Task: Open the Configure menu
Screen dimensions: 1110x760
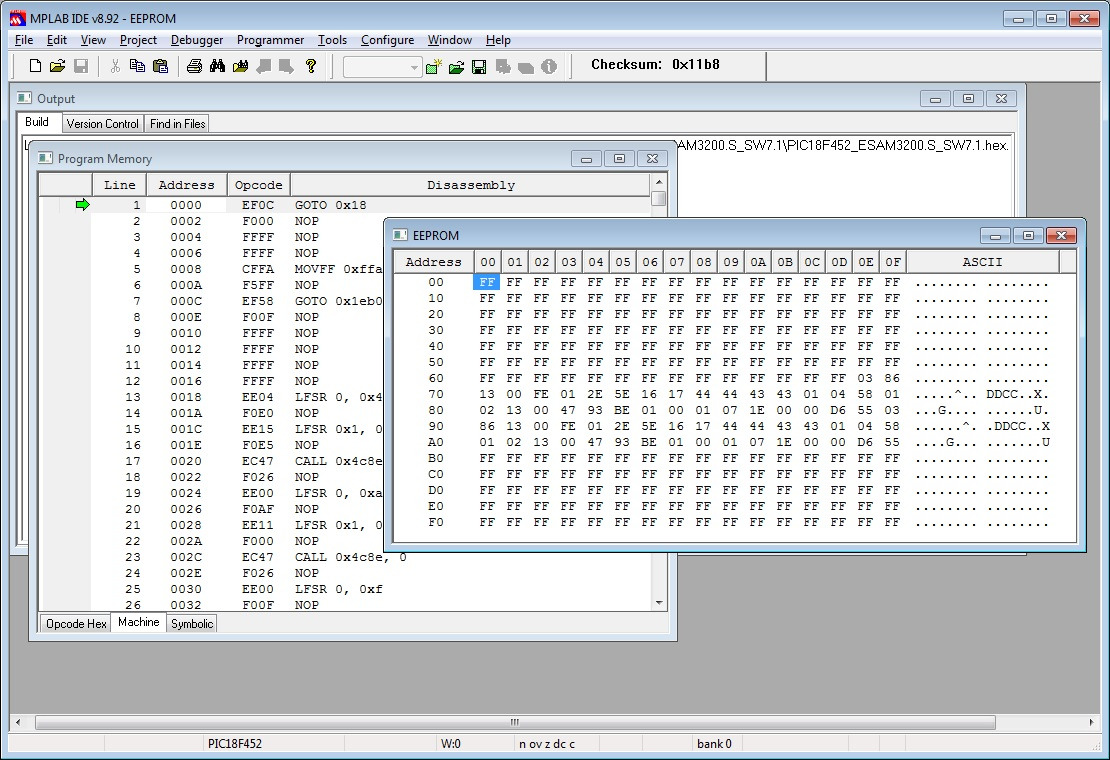Action: (x=387, y=40)
